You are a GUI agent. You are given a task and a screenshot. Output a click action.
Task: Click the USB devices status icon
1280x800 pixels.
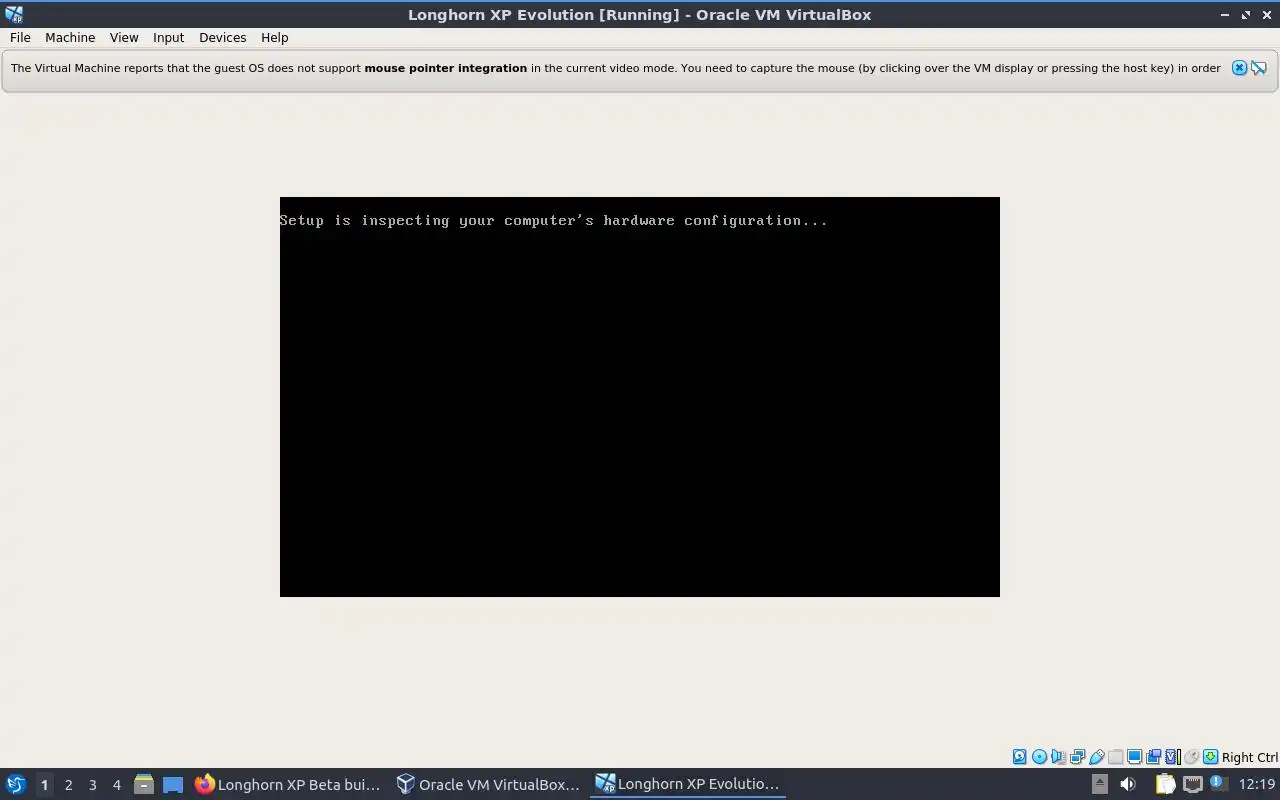coord(1097,757)
